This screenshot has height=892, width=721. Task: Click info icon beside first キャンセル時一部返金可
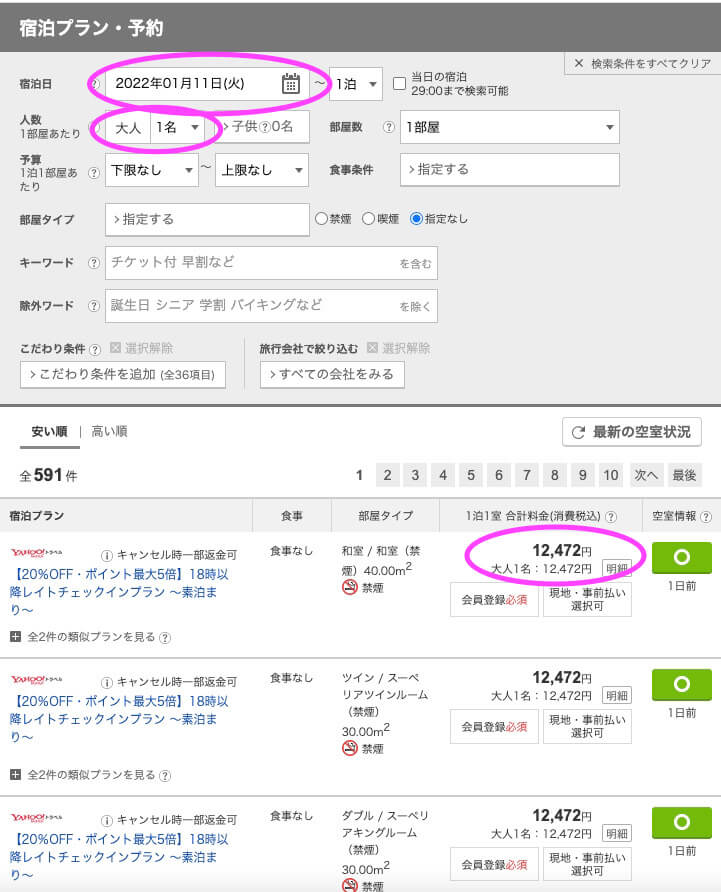tap(106, 555)
